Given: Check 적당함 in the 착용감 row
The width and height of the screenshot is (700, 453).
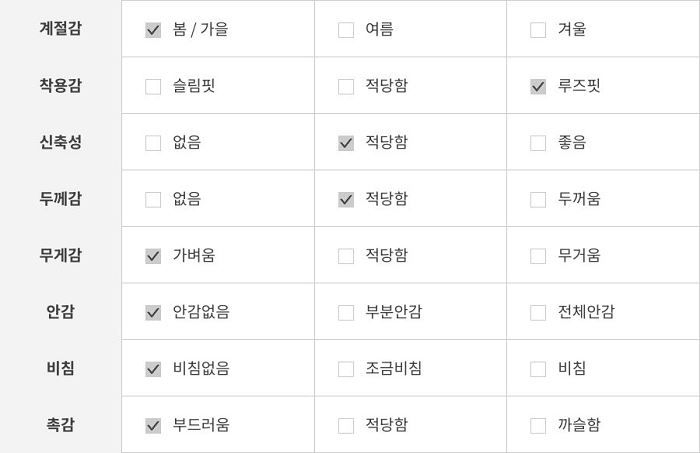Looking at the screenshot, I should (346, 87).
